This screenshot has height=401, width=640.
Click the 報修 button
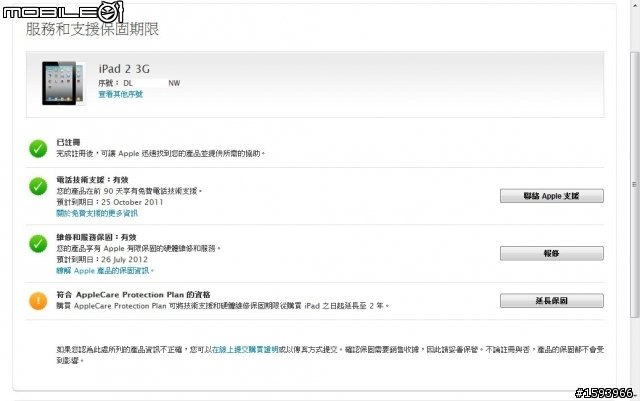[551, 254]
